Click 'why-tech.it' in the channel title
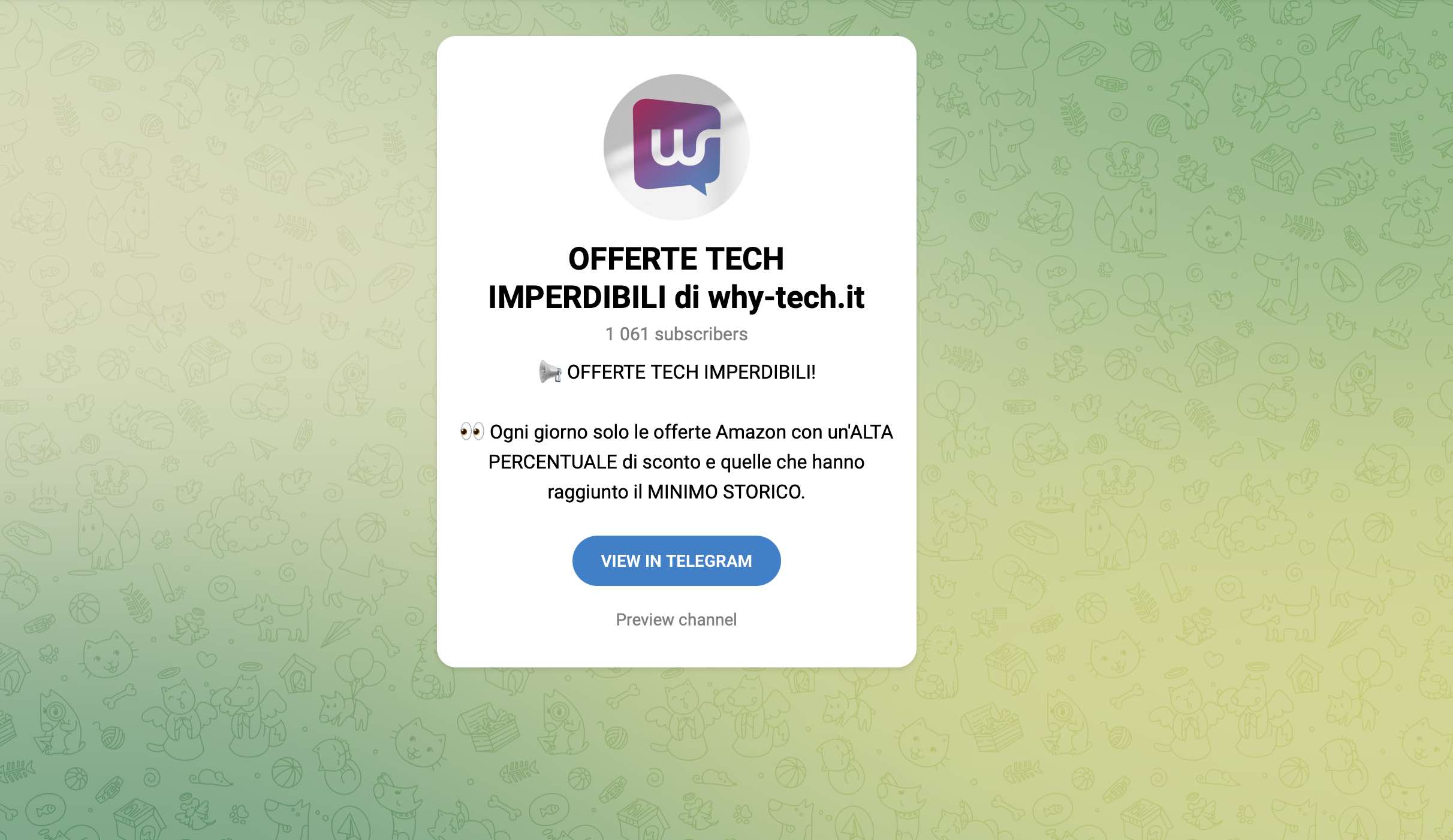The height and width of the screenshot is (840, 1453). [786, 297]
